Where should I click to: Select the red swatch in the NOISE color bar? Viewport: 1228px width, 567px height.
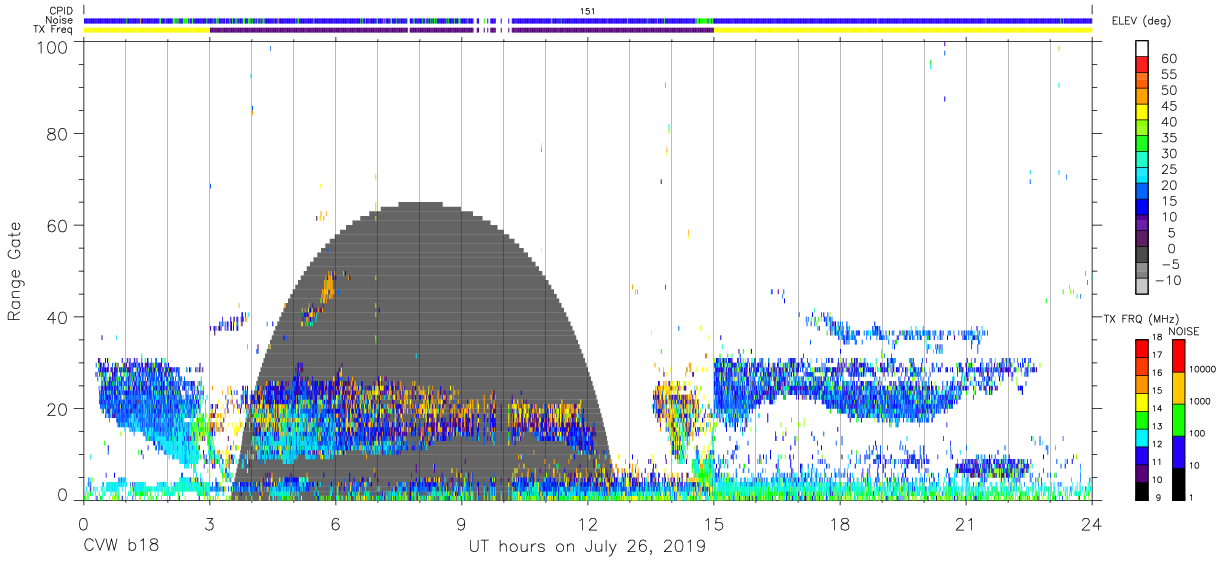(x=1178, y=356)
